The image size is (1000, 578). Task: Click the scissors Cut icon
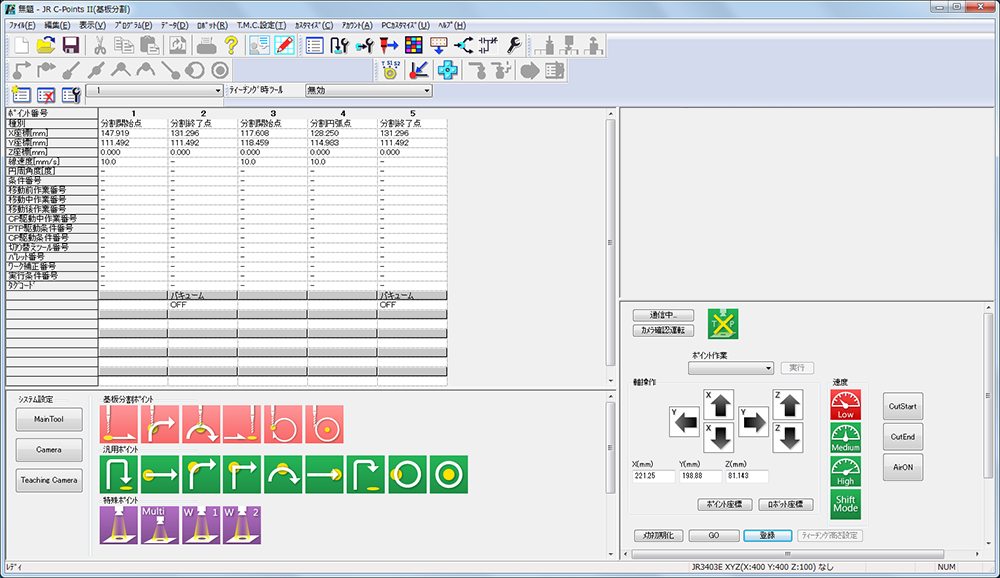coord(100,45)
